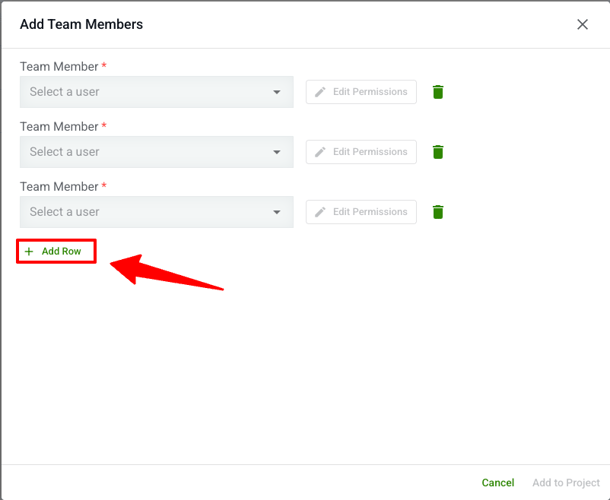This screenshot has height=500, width=610.
Task: Click the pencil icon in first row
Action: pos(321,92)
